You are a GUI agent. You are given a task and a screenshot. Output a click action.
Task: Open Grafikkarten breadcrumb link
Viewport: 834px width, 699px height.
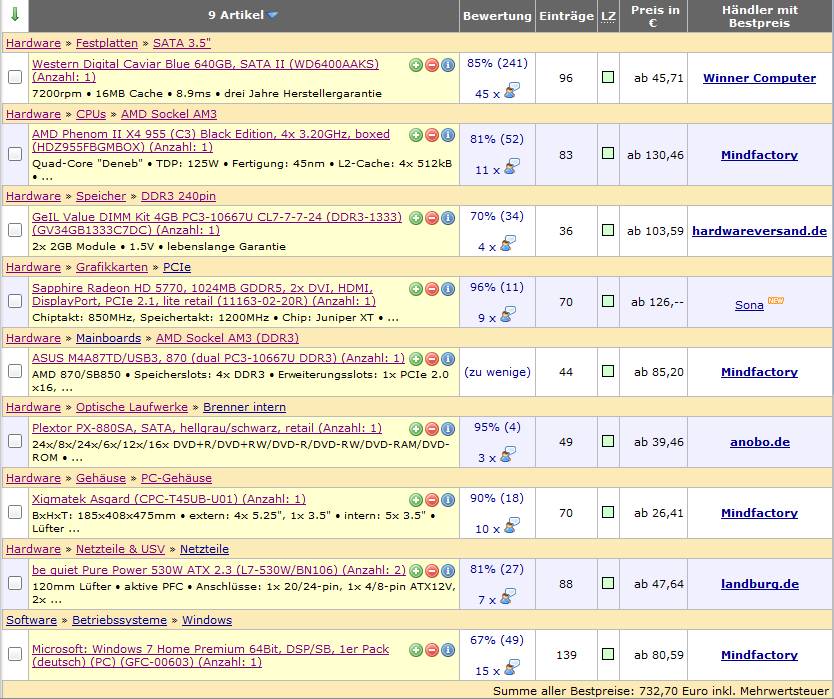coord(112,267)
